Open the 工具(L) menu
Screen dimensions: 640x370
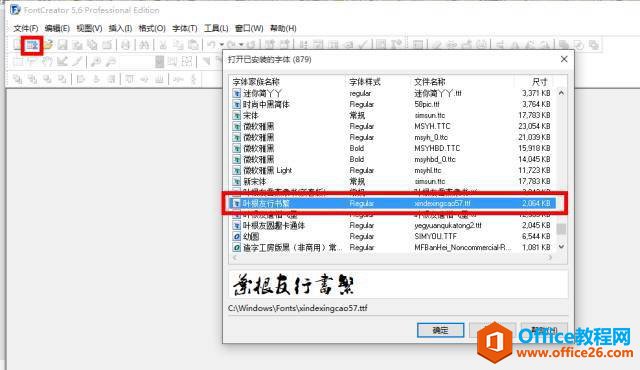[216, 28]
